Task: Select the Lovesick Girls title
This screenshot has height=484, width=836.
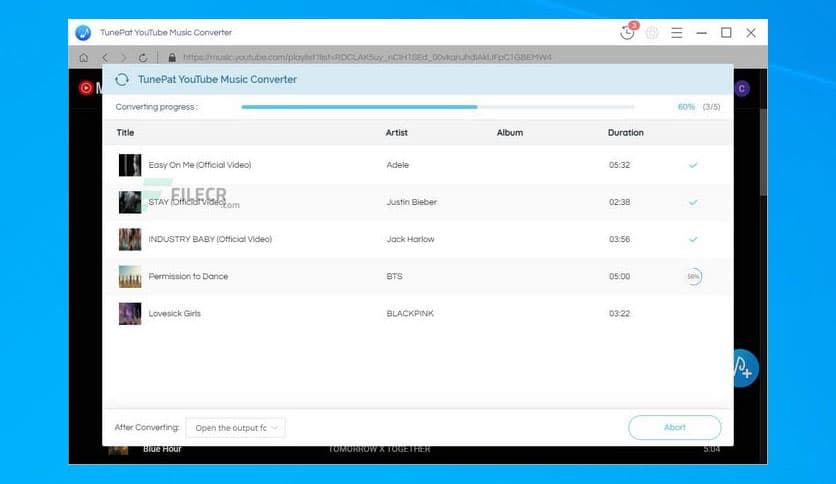Action: click(x=175, y=313)
